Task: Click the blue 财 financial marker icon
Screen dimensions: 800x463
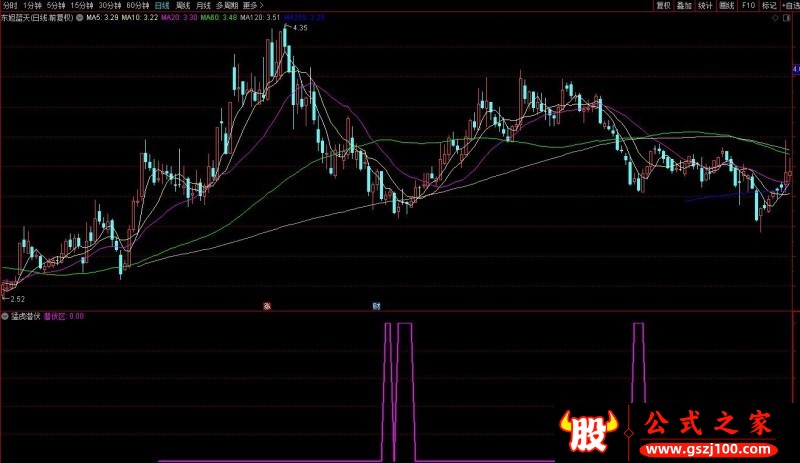Action: (376, 306)
